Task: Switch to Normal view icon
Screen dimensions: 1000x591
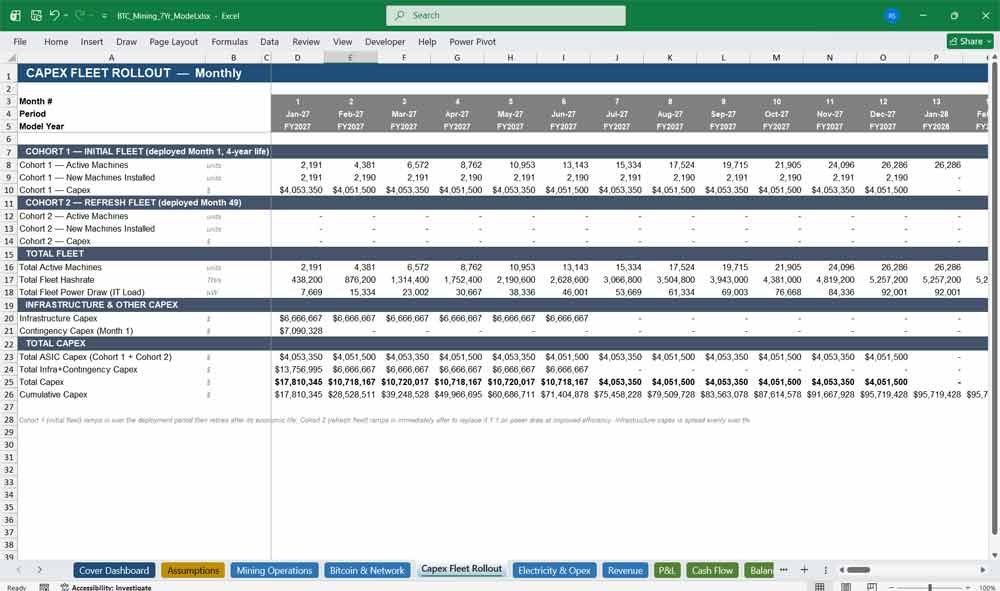Action: (820, 587)
